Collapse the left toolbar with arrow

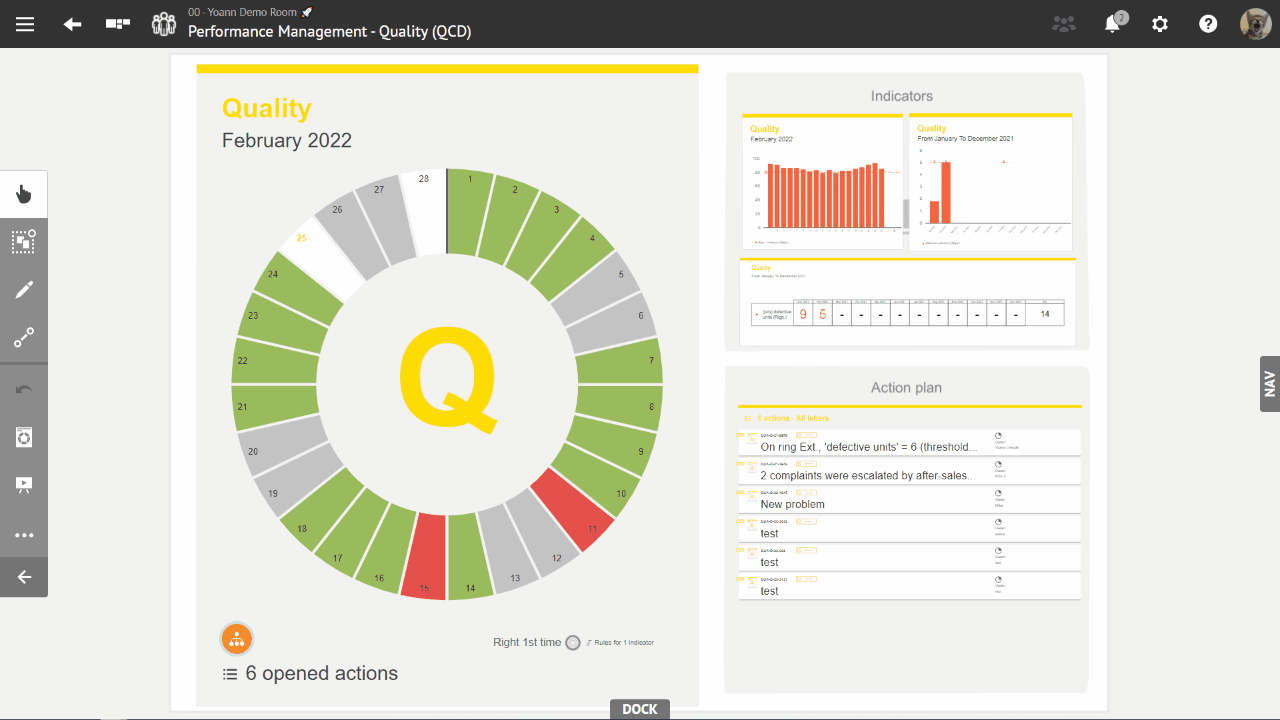coord(24,577)
